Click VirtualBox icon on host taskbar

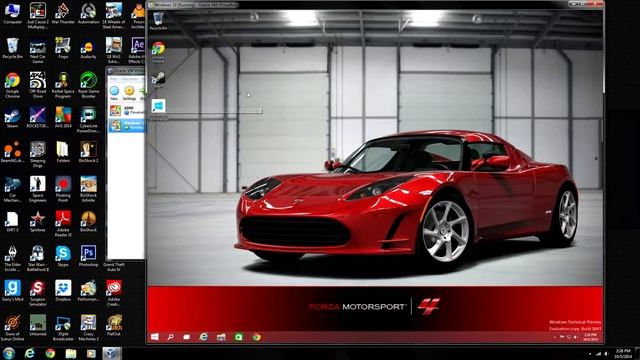pyautogui.click(x=112, y=353)
